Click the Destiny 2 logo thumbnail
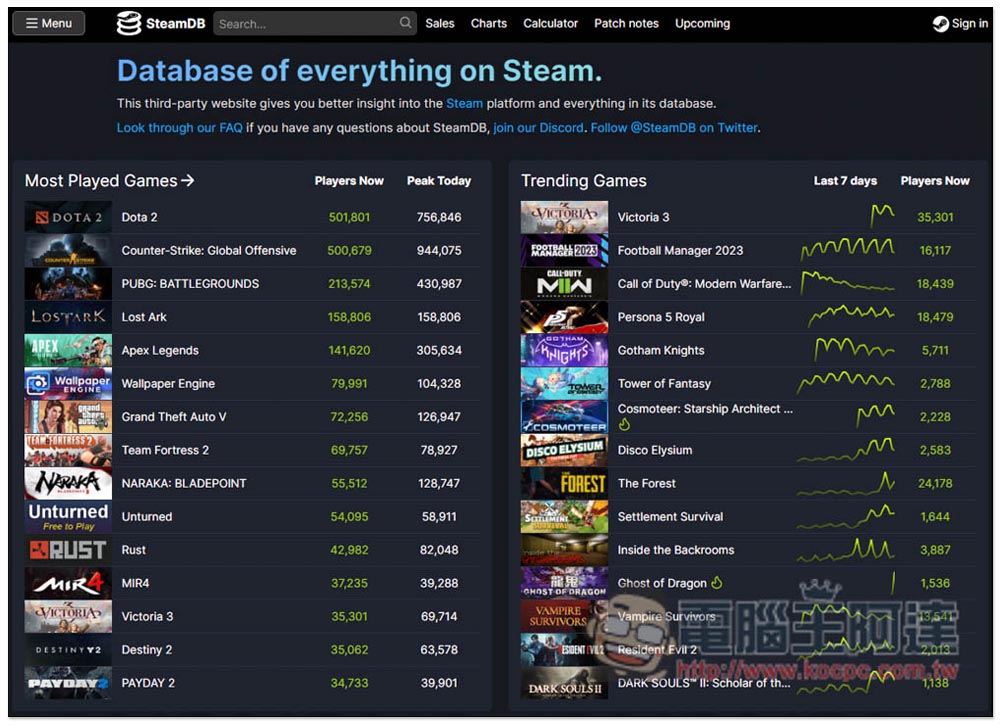 (68, 650)
